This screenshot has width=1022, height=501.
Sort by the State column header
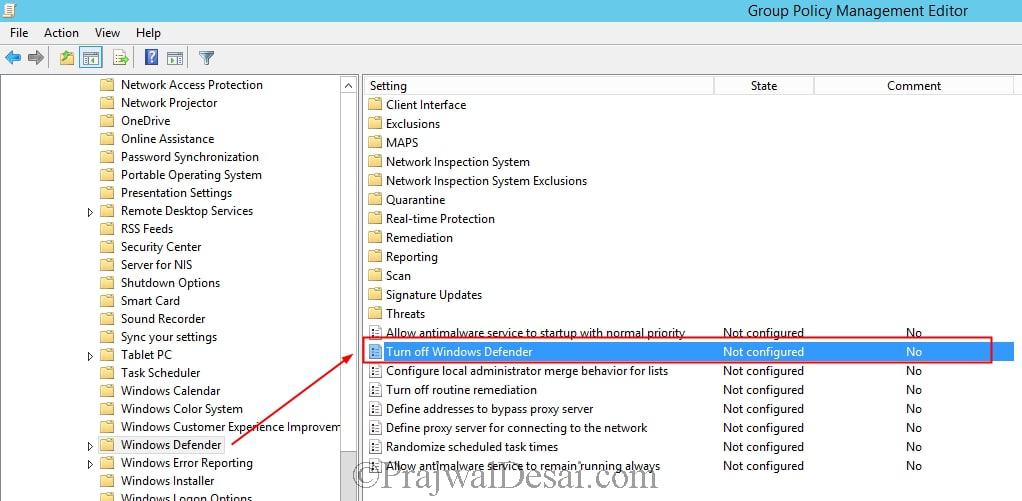click(764, 85)
